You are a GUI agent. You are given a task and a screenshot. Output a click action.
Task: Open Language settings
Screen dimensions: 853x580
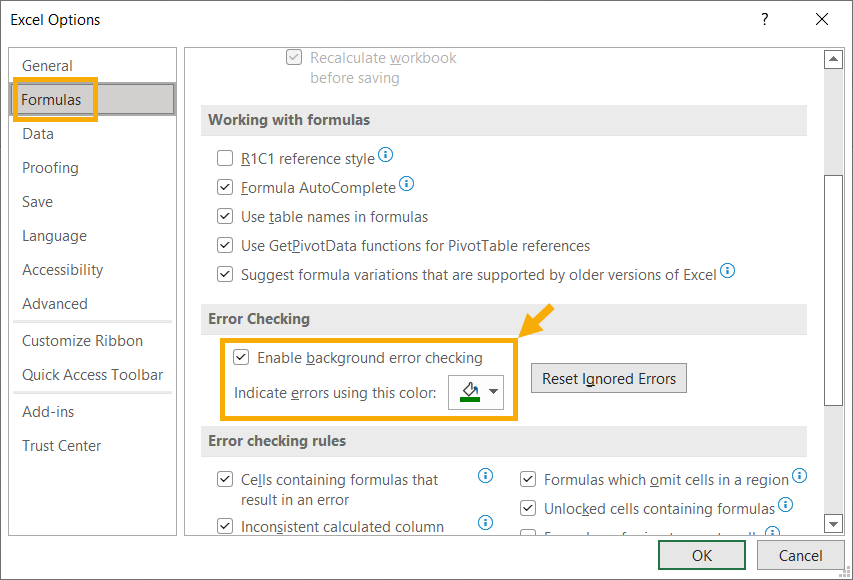[93, 236]
